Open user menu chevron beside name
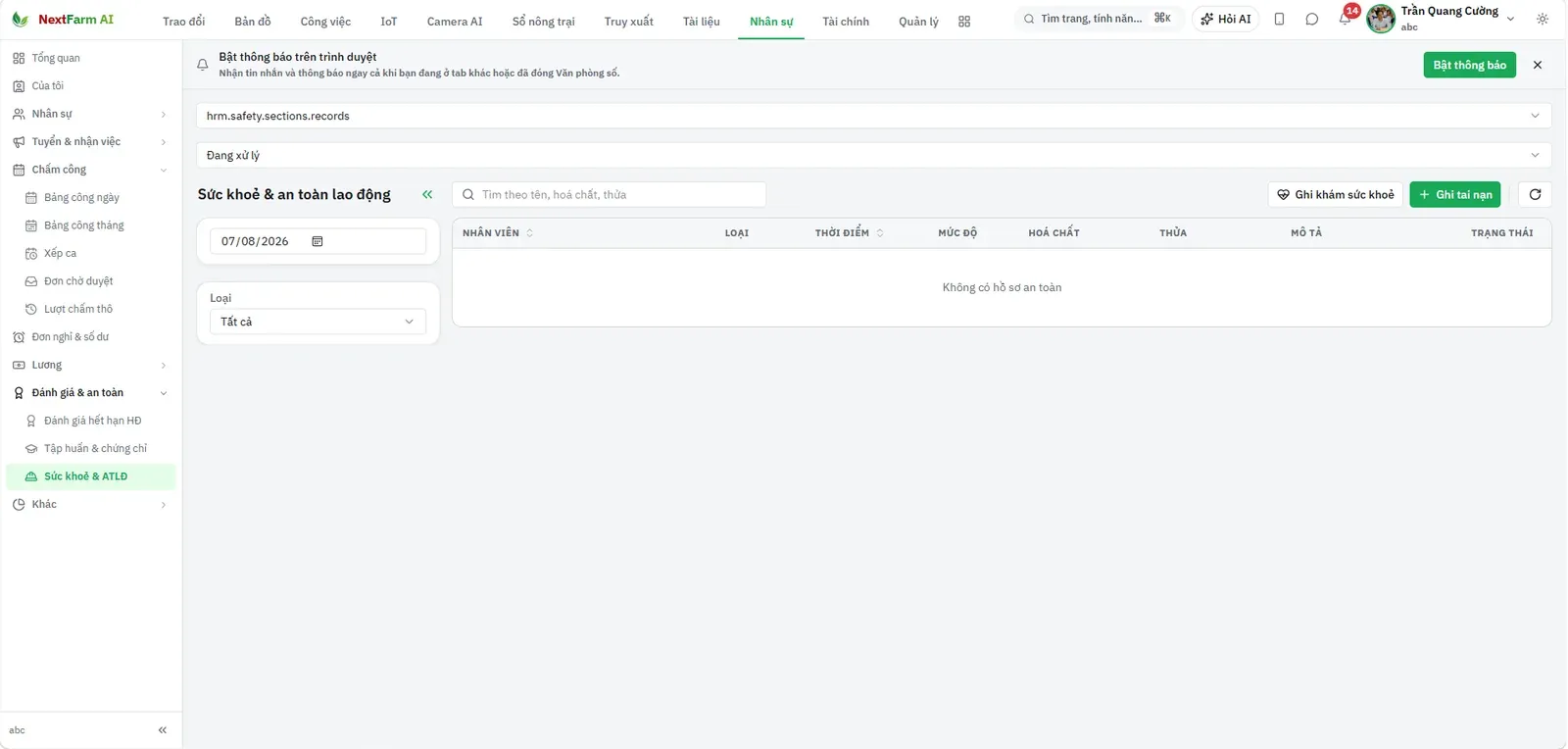 [x=1510, y=19]
